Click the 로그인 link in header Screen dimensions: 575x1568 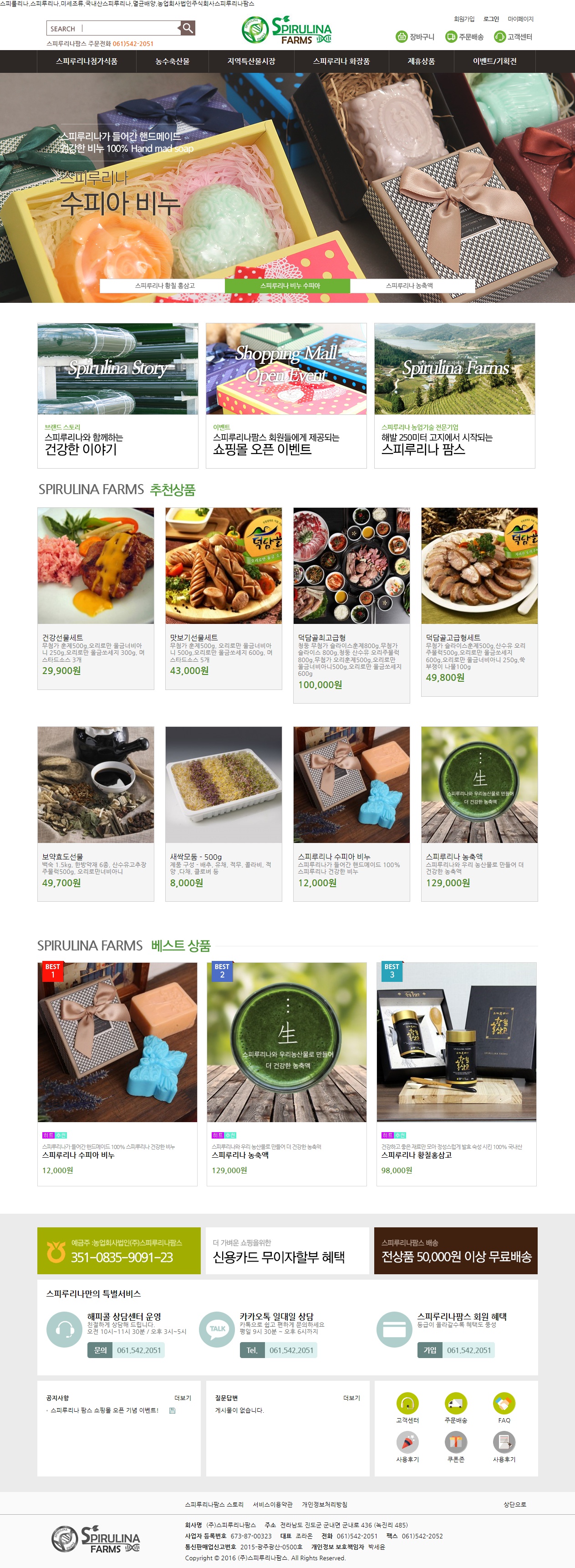[x=491, y=19]
